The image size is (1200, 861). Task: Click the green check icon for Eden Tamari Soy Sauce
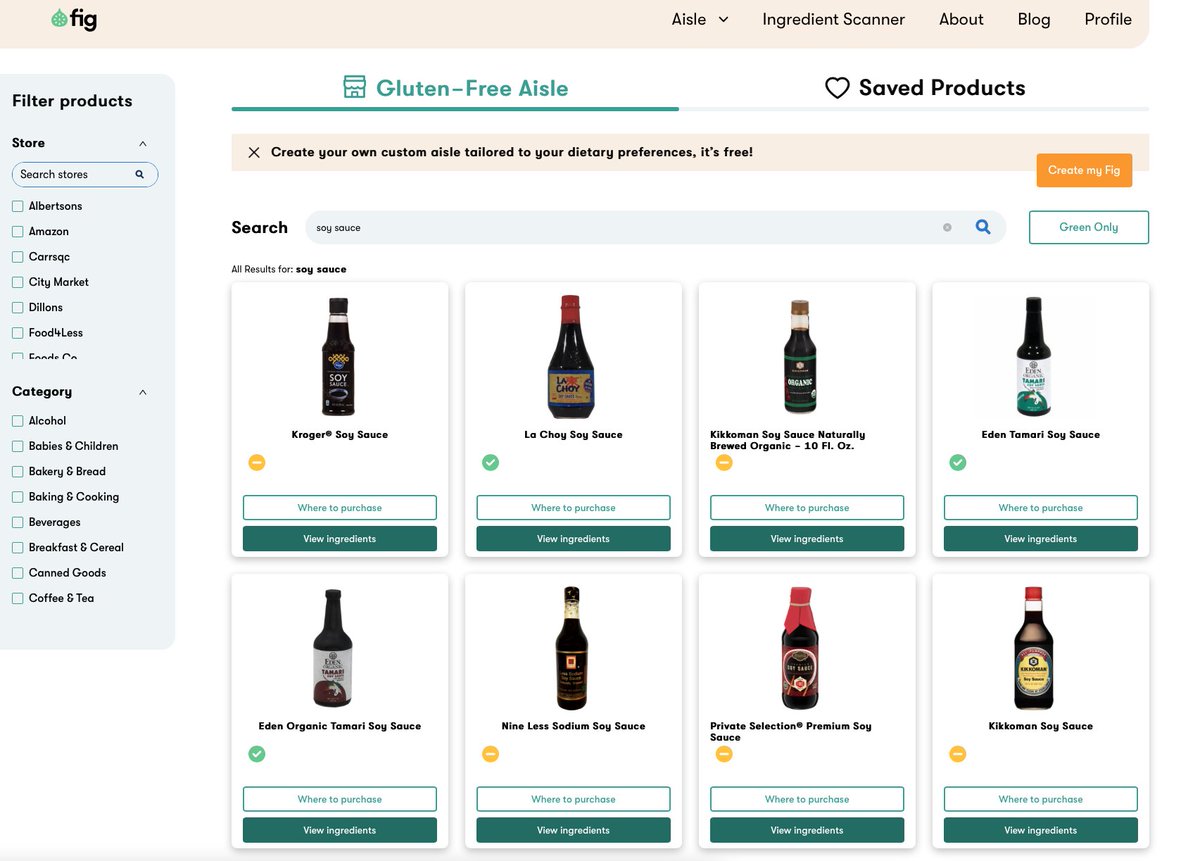pyautogui.click(x=958, y=462)
